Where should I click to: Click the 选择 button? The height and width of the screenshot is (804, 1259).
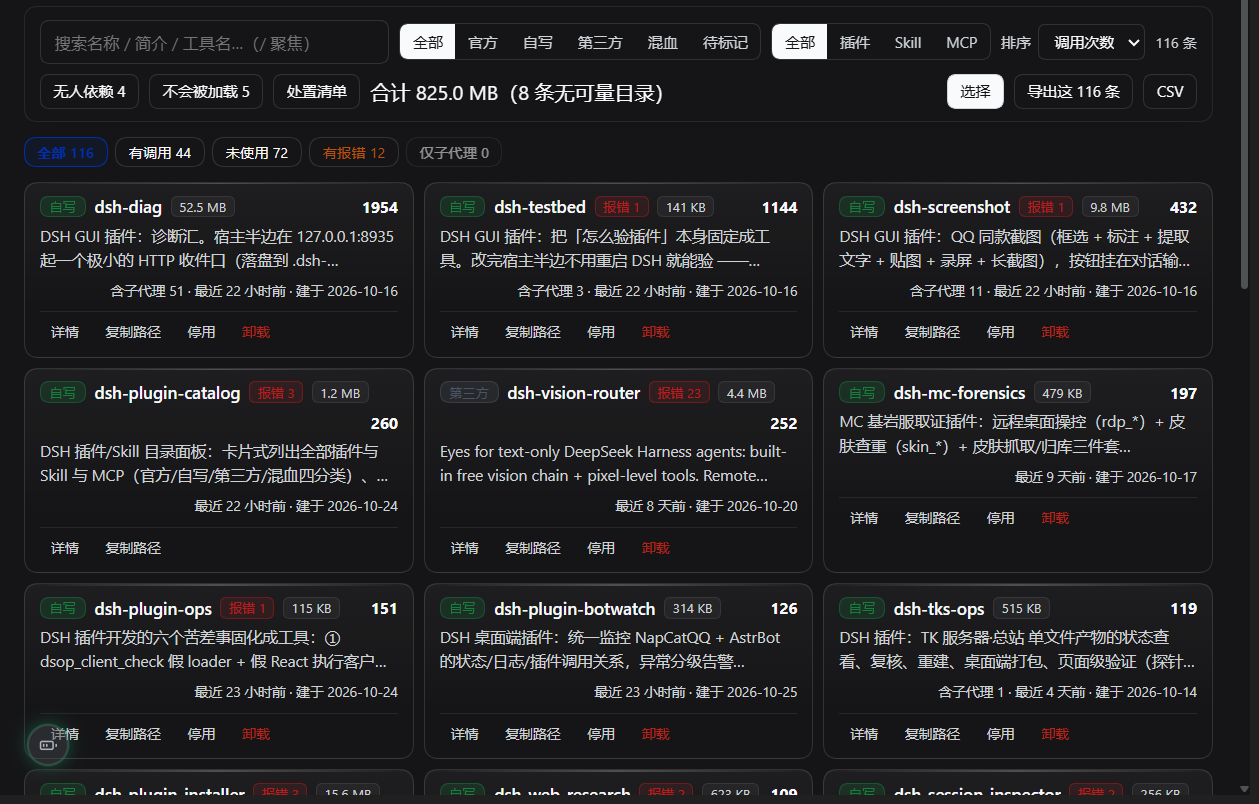[x=976, y=92]
